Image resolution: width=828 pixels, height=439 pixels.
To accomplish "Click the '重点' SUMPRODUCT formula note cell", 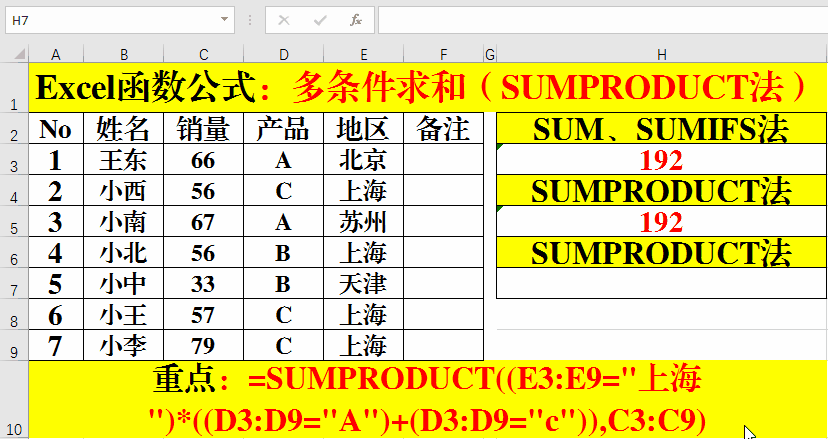I will (x=428, y=399).
